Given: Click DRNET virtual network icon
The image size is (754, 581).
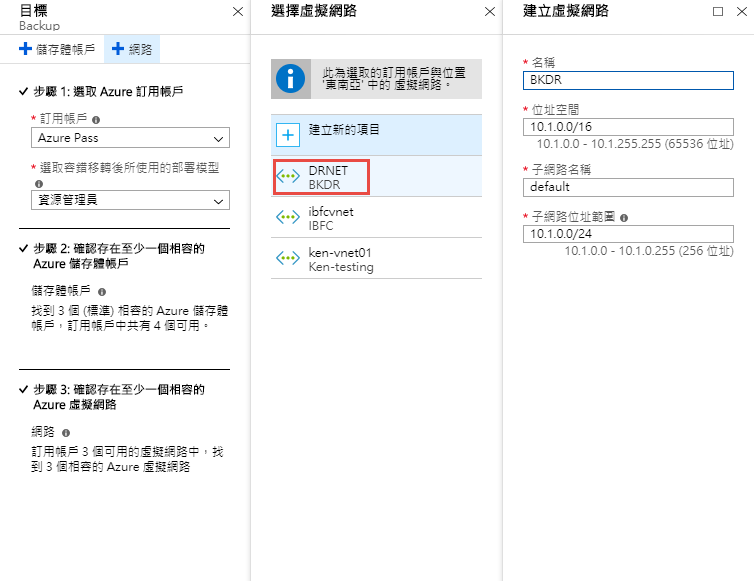Looking at the screenshot, I should 288,177.
